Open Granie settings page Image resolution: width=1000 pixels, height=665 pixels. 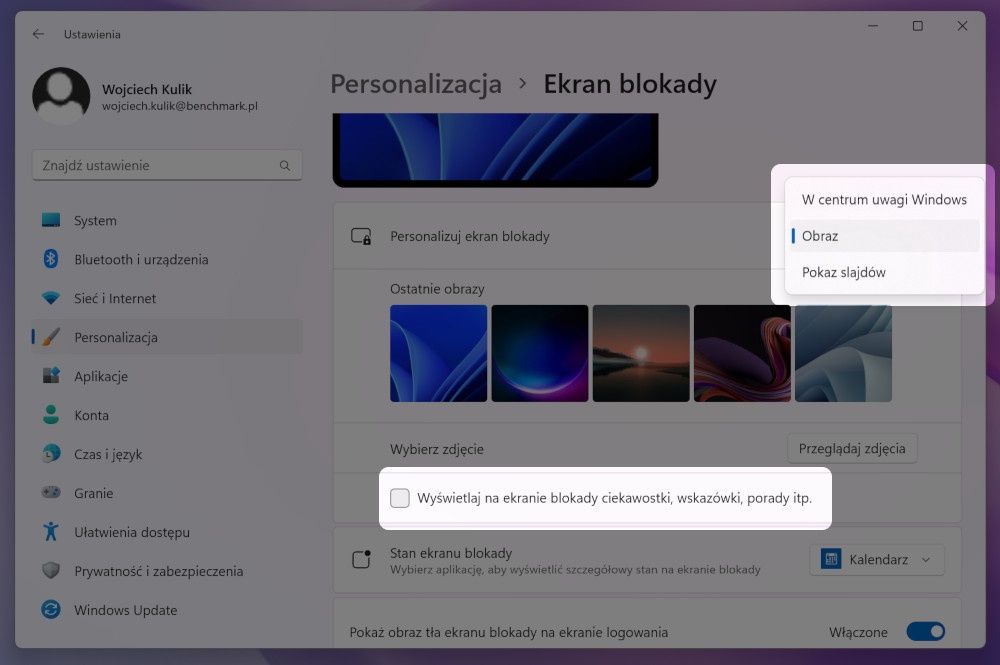(x=167, y=493)
